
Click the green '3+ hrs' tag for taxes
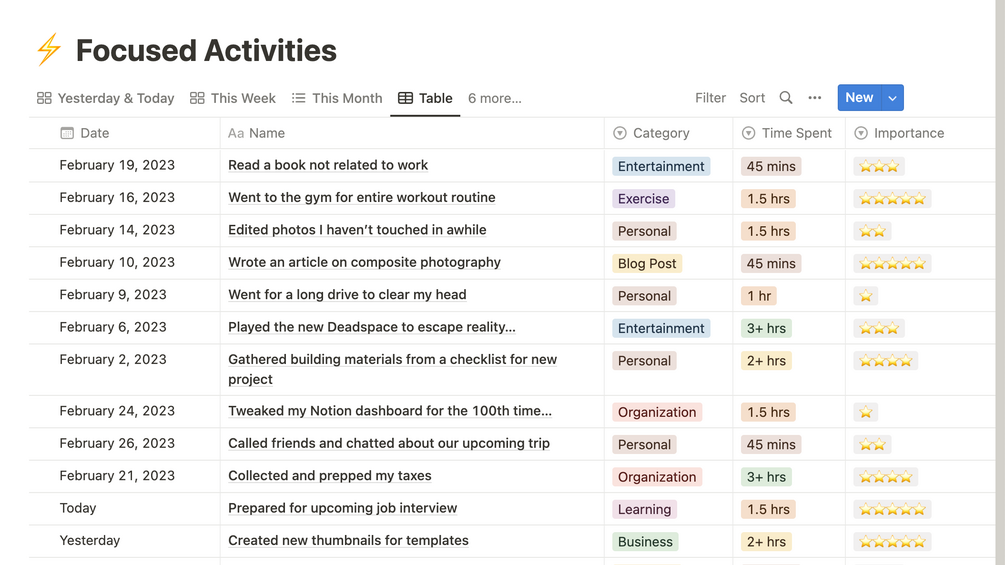pos(767,477)
